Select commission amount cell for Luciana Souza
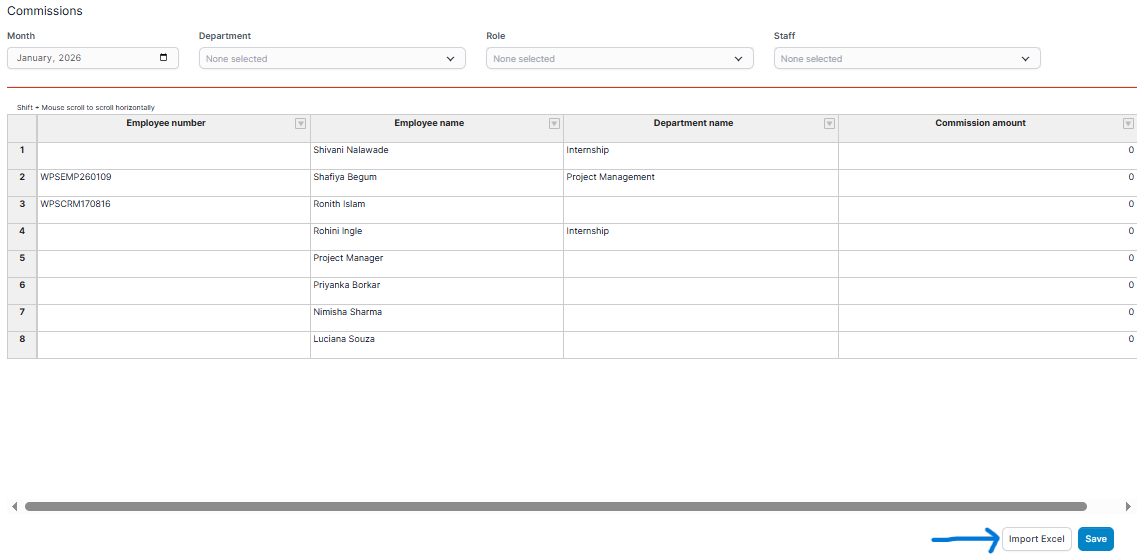 (x=987, y=339)
